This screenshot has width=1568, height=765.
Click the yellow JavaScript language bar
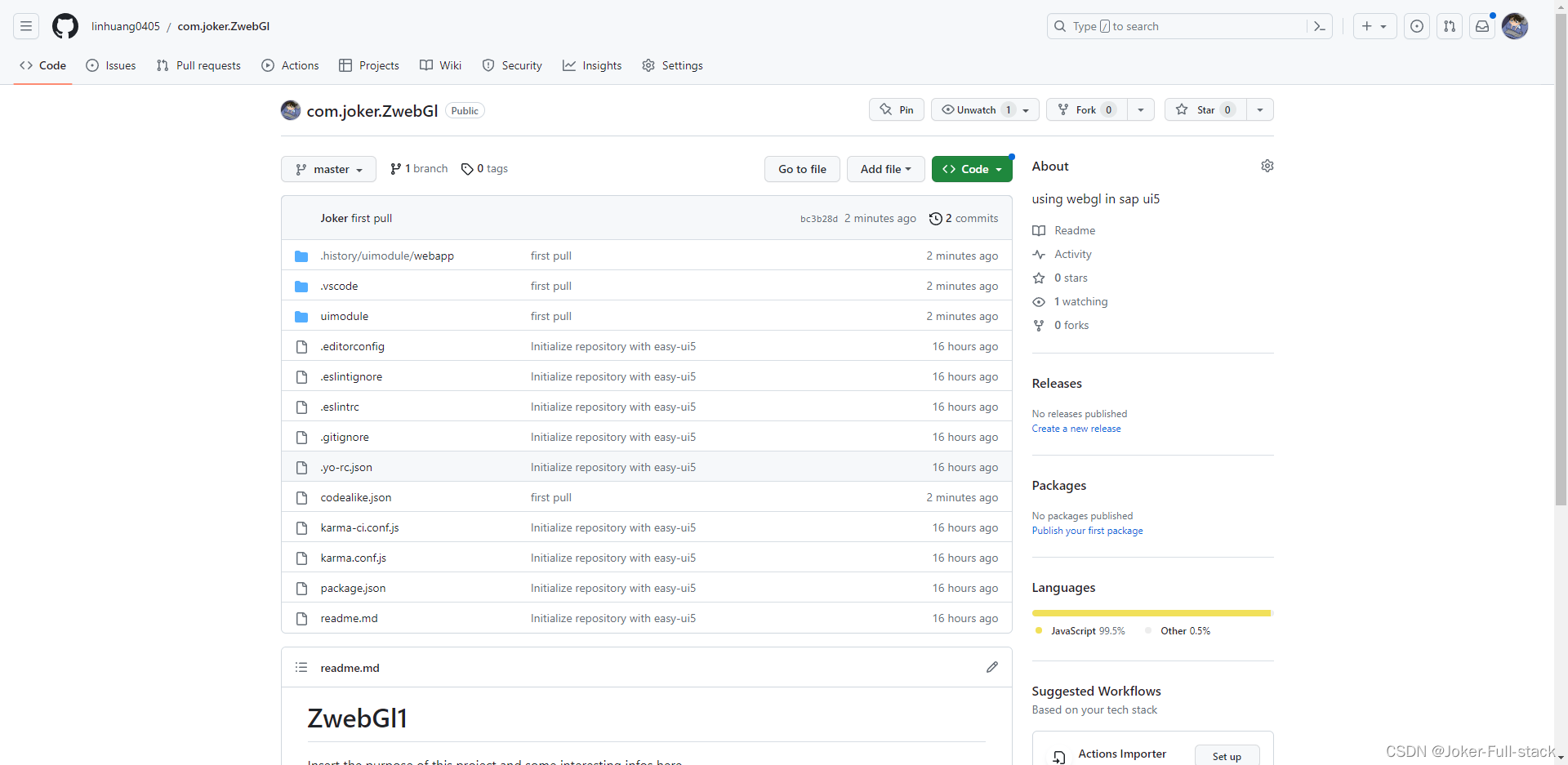click(1151, 613)
